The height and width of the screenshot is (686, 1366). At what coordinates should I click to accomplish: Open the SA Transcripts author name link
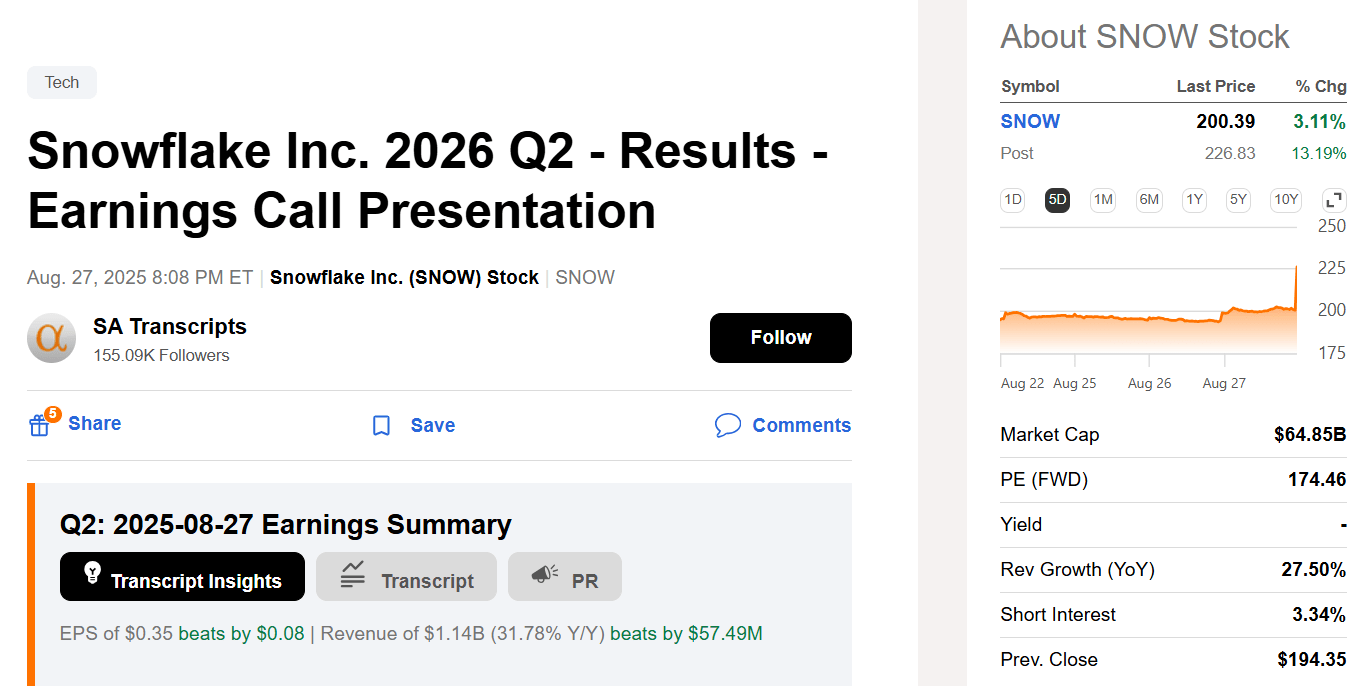pyautogui.click(x=170, y=327)
